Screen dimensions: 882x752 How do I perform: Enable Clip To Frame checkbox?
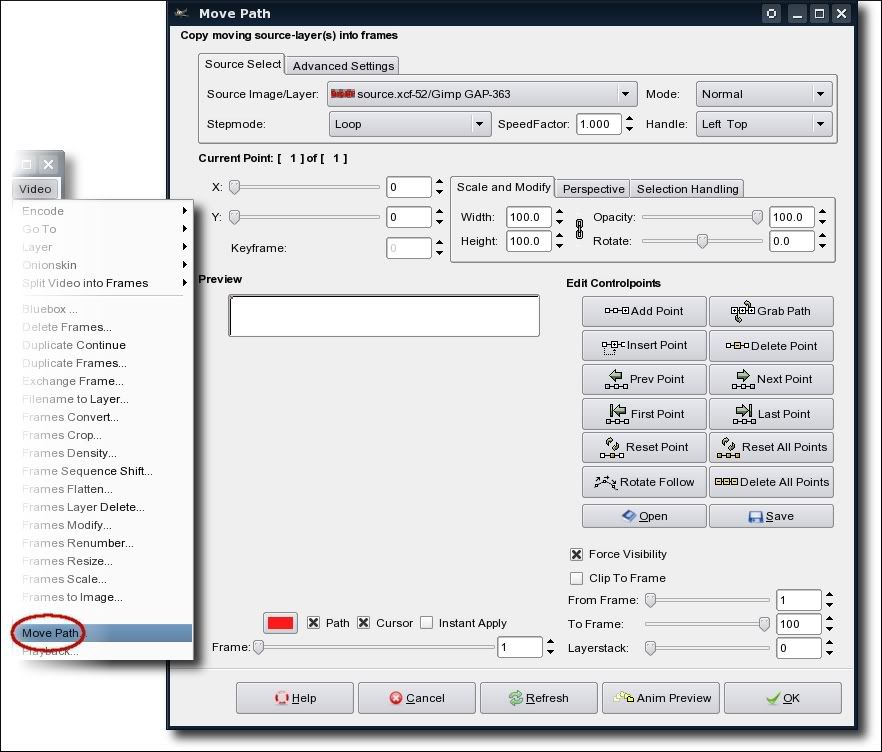[577, 578]
